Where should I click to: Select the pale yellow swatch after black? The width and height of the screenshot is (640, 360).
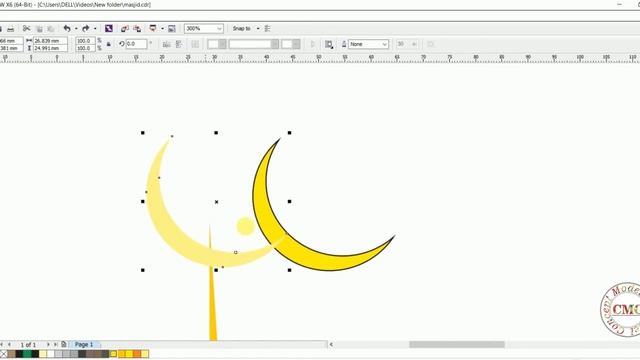pos(43,353)
